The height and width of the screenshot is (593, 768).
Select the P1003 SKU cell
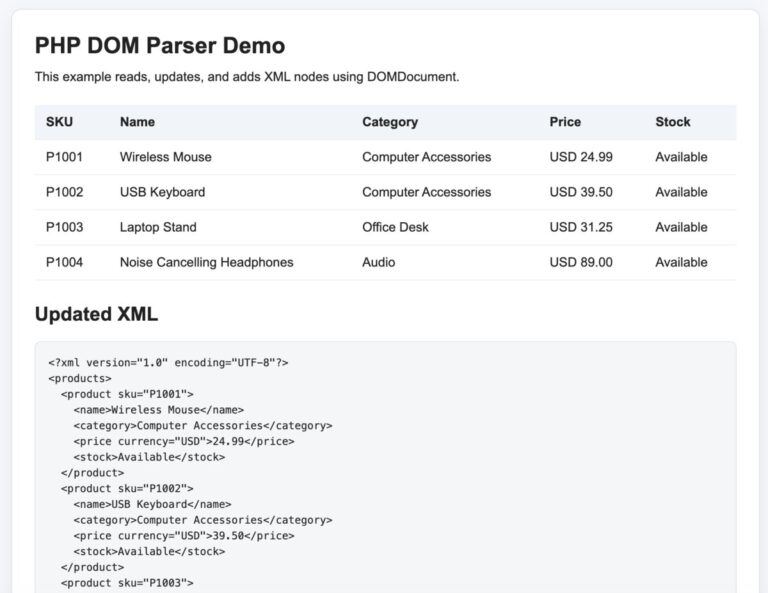(64, 227)
